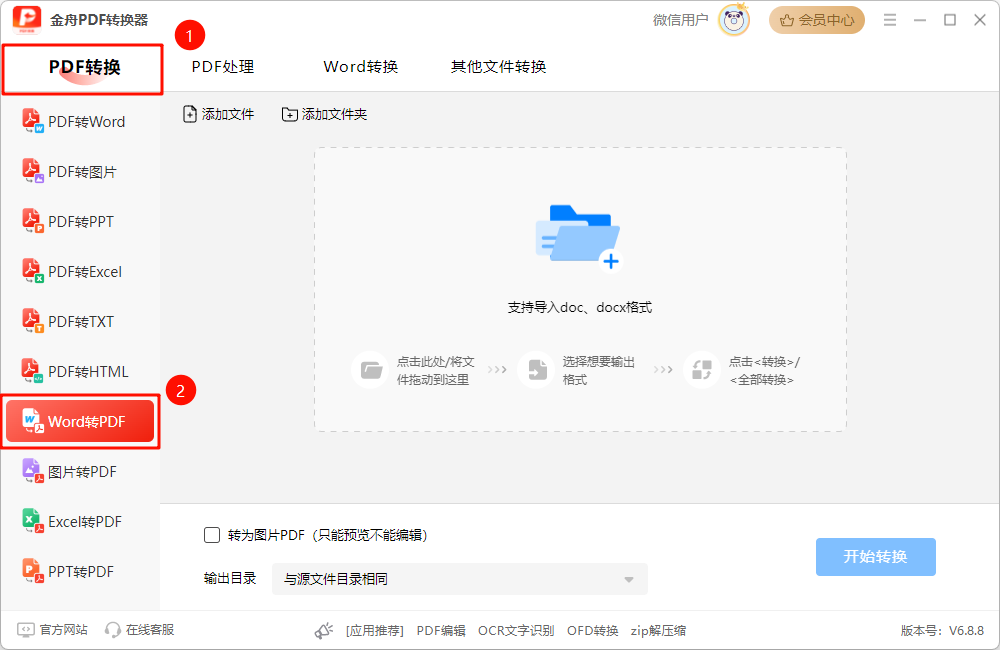This screenshot has width=1000, height=650.
Task: Click the 开始转换 start conversion button
Action: click(x=876, y=556)
